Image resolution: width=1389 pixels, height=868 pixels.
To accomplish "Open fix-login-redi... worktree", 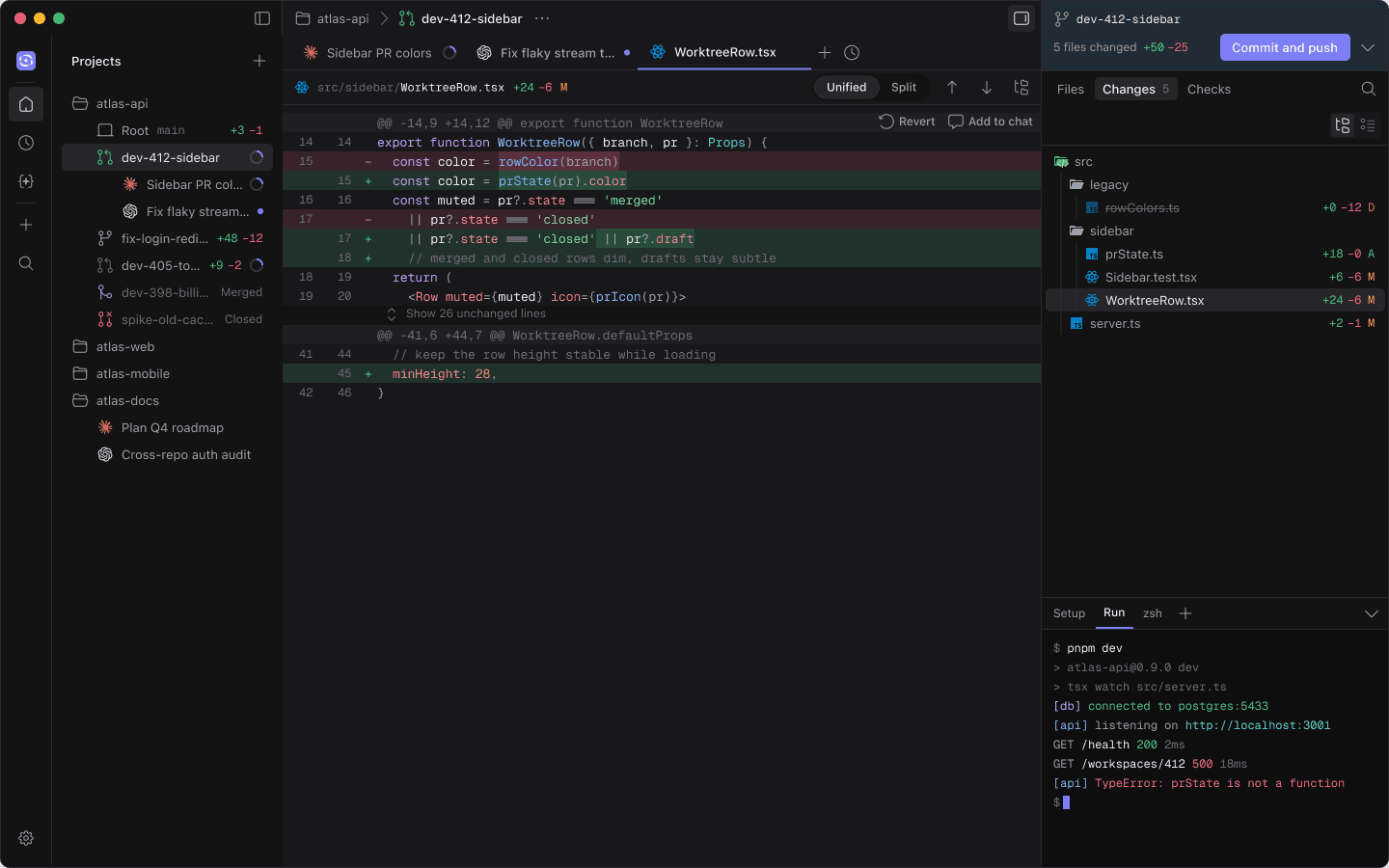I will point(167,238).
